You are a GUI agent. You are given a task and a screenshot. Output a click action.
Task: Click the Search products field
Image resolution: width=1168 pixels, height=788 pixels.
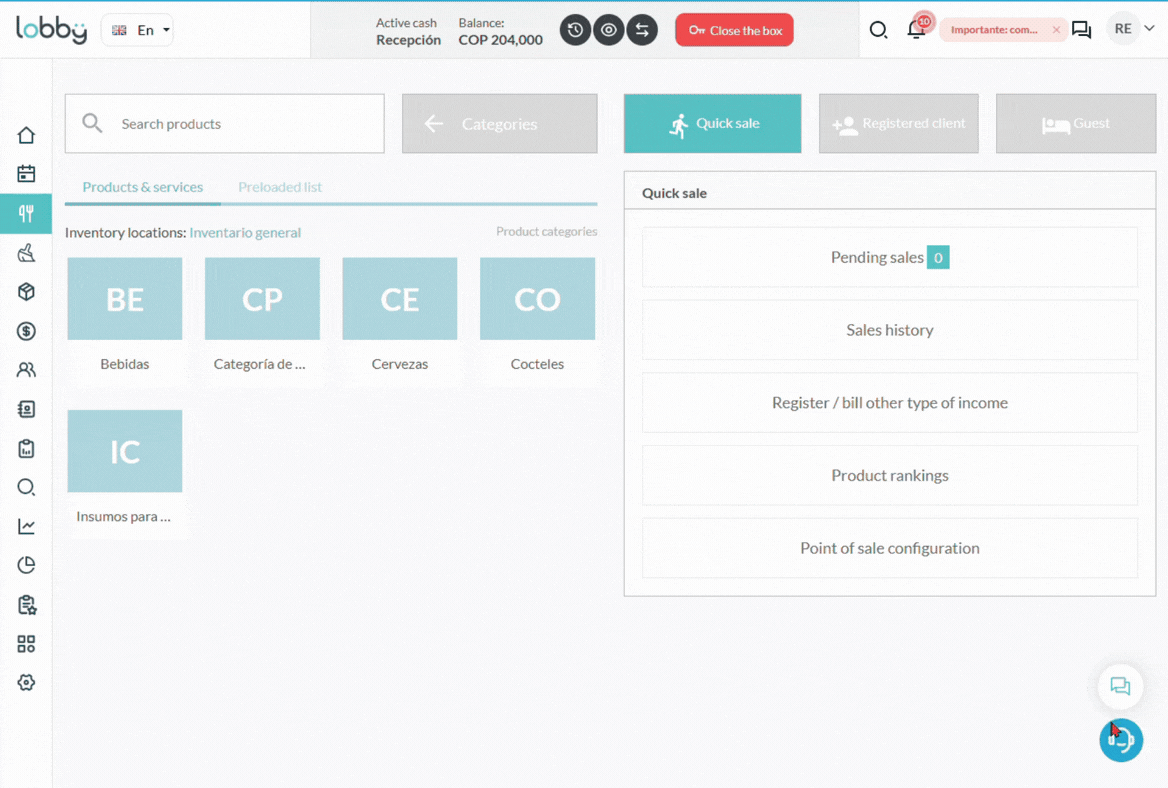224,124
